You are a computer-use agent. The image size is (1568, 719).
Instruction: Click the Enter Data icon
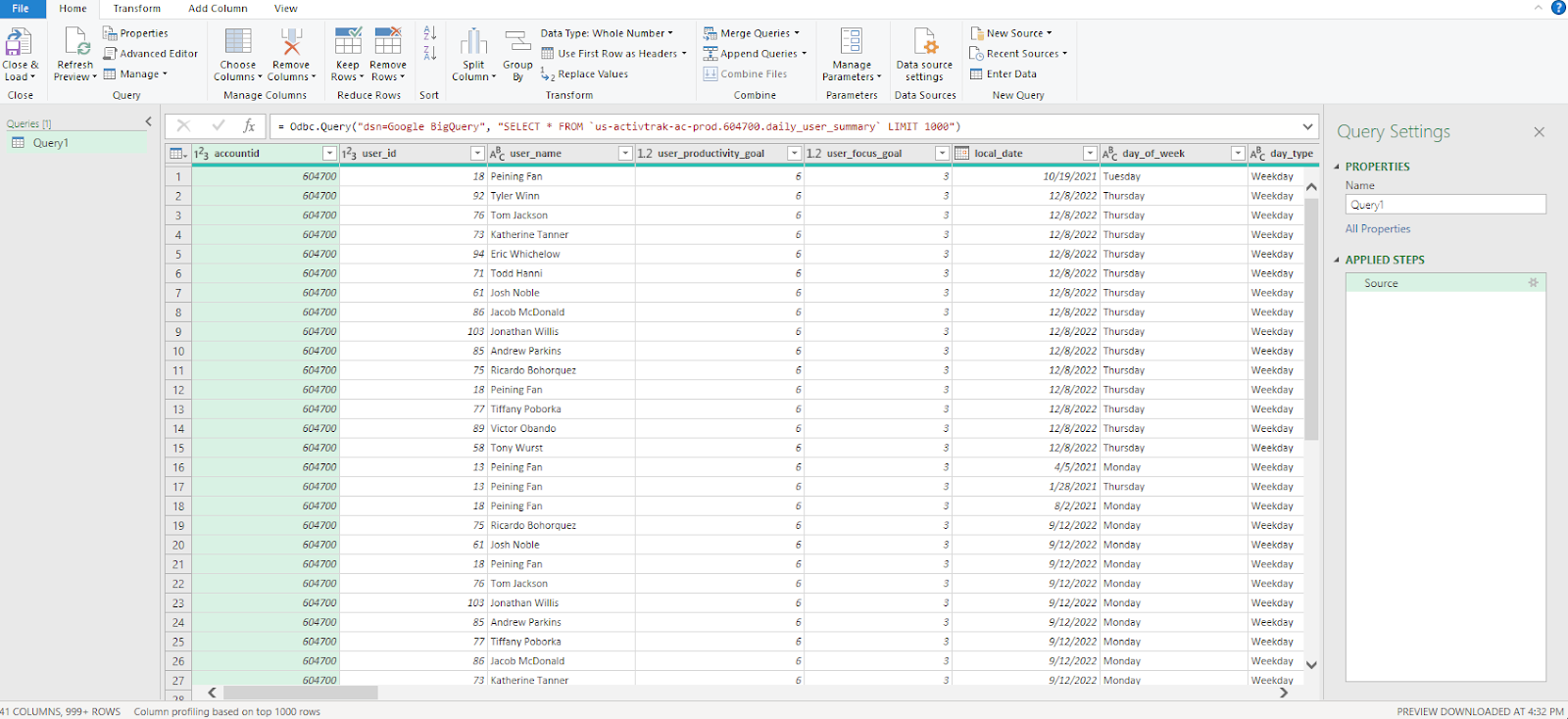point(976,74)
